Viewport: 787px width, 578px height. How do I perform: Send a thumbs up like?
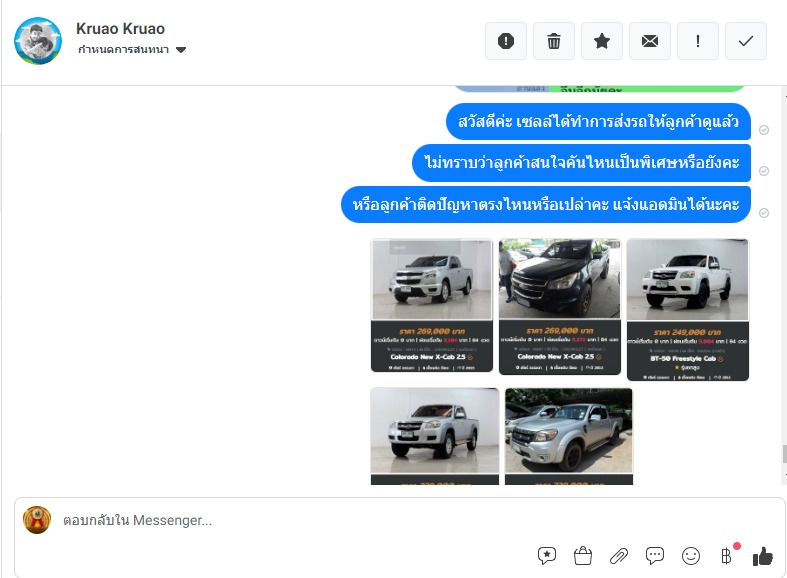click(x=762, y=556)
